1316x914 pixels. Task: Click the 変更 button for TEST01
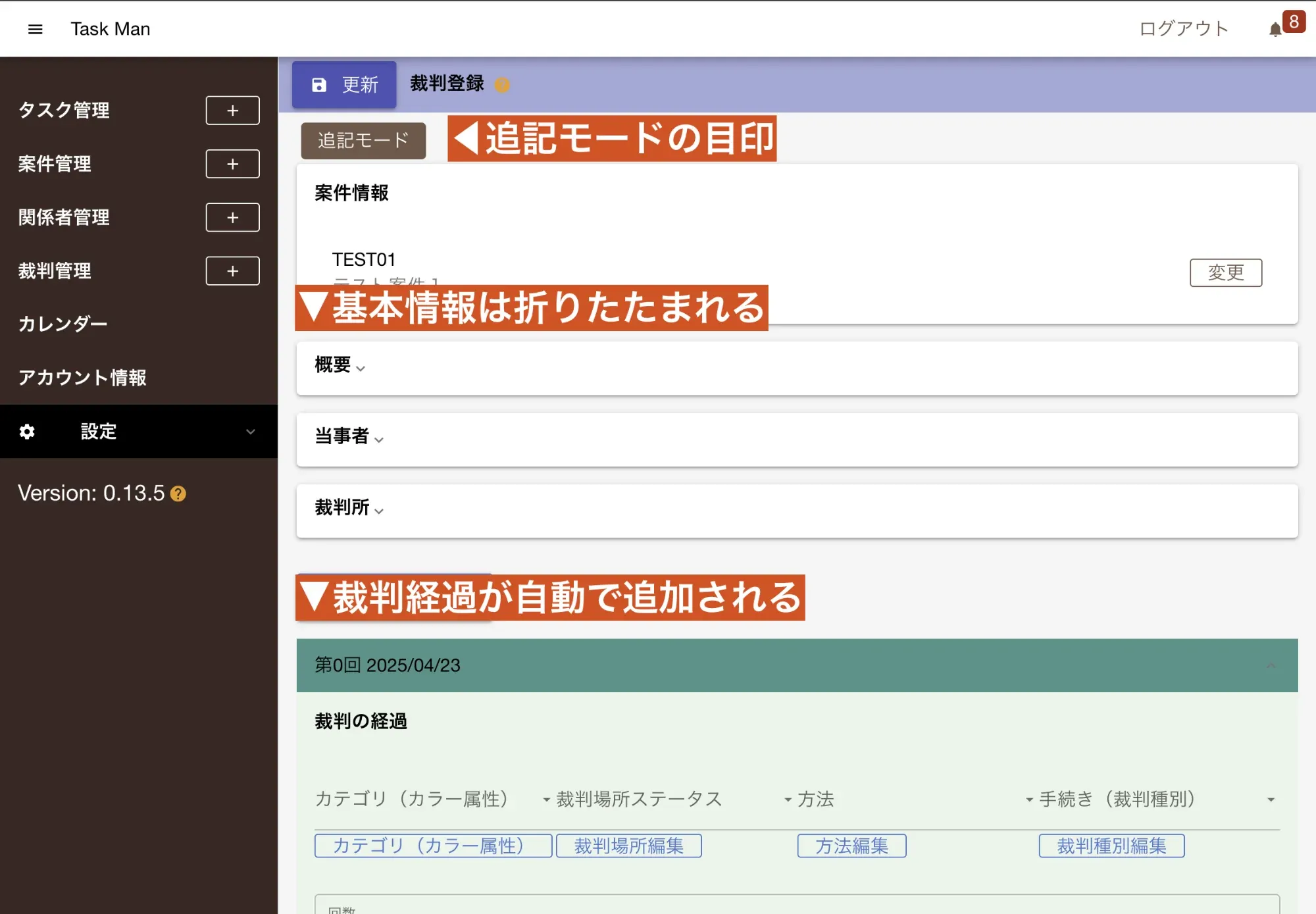point(1225,272)
